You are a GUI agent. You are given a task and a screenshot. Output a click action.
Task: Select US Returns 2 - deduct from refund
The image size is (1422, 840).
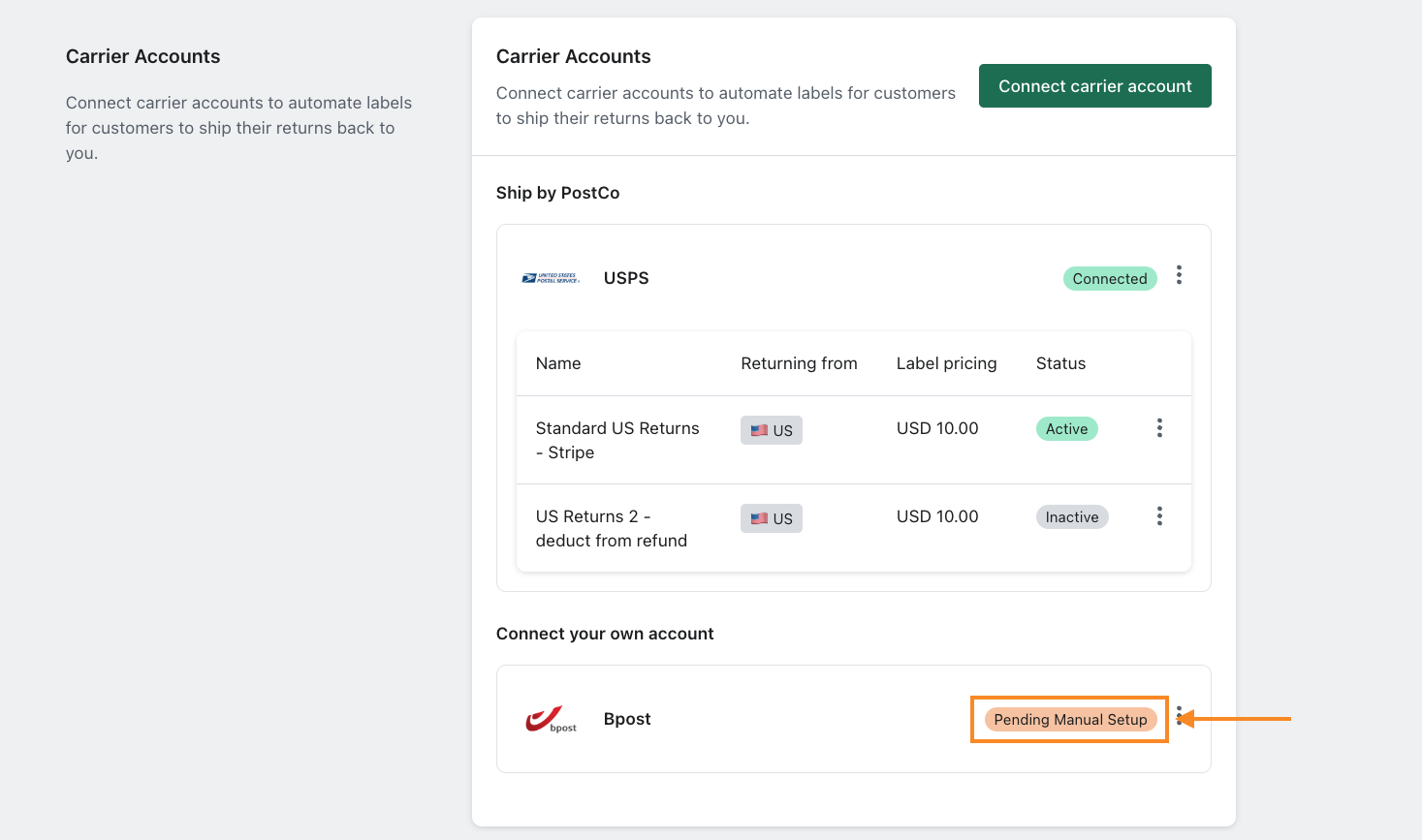tap(611, 528)
